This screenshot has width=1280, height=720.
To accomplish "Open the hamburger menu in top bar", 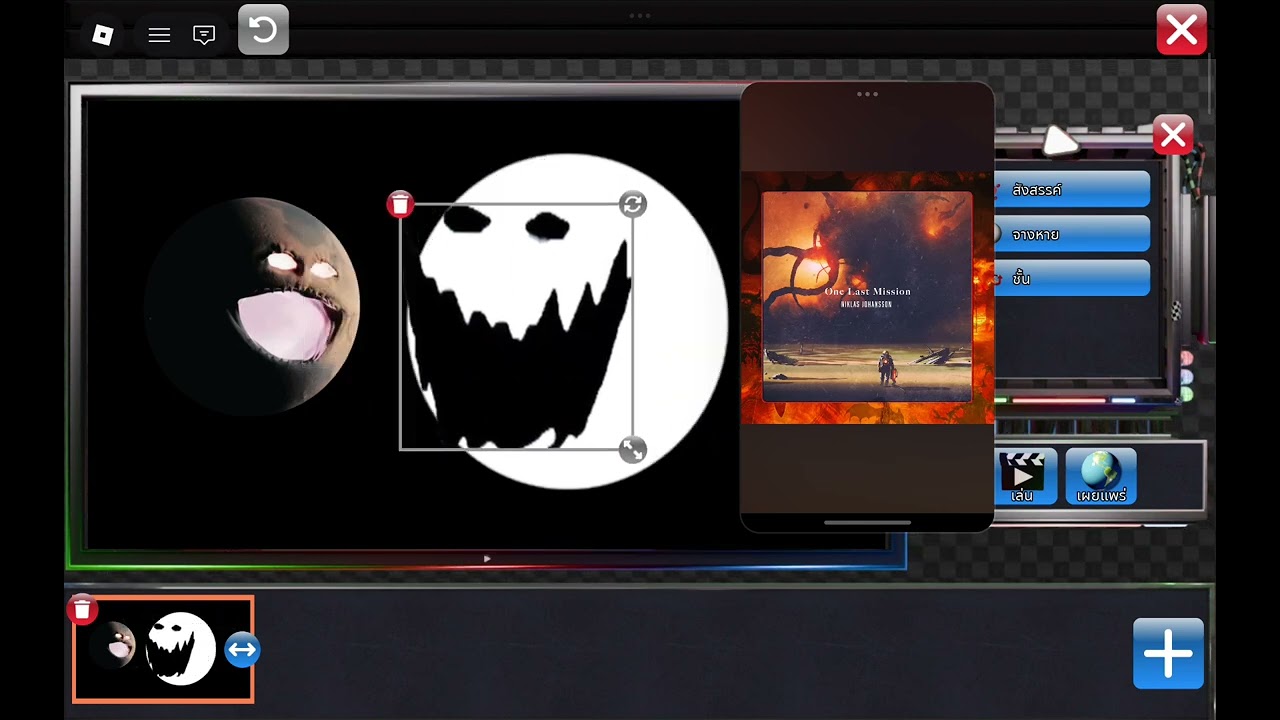I will click(x=159, y=35).
